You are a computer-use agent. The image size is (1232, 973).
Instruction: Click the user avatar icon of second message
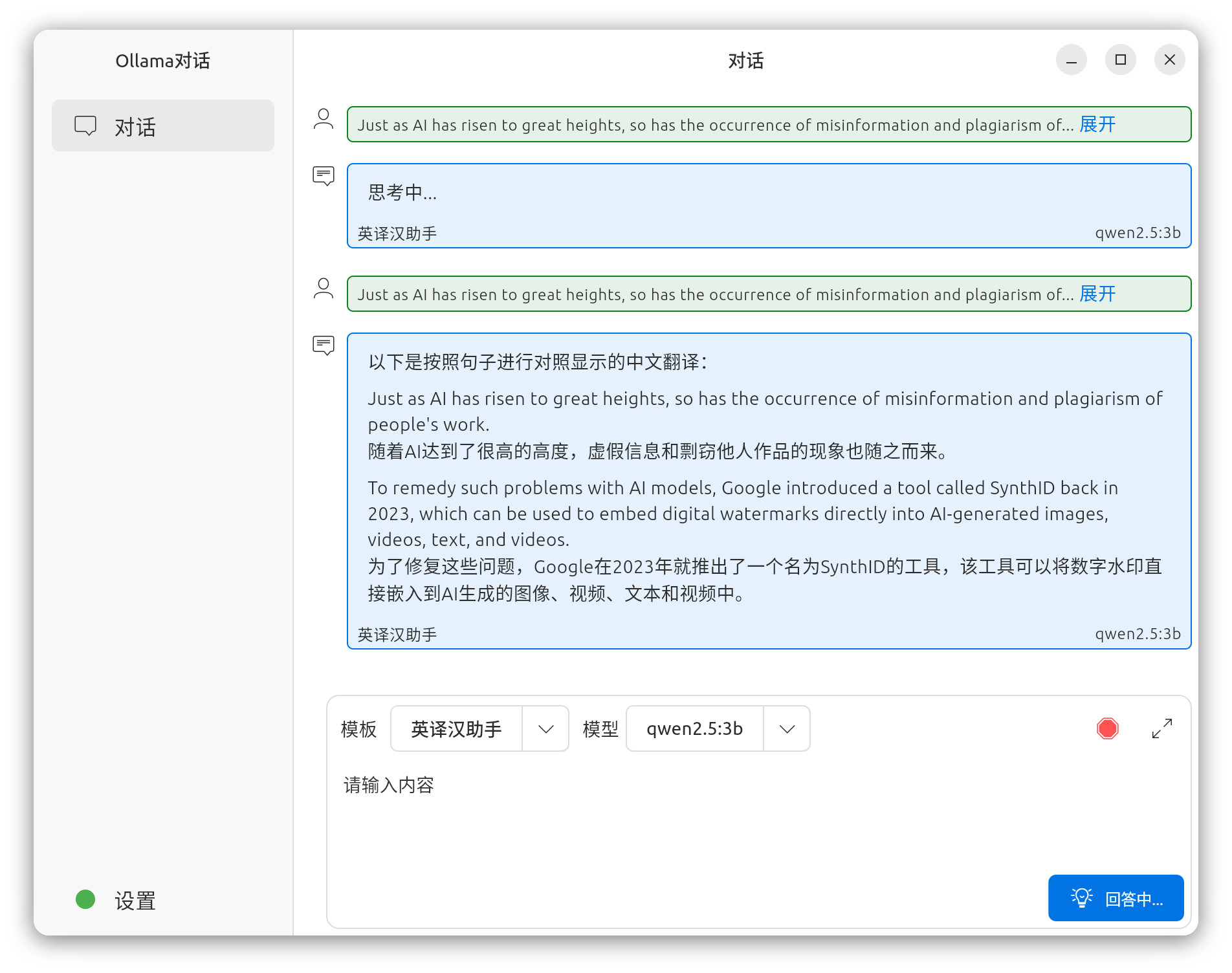coord(324,289)
